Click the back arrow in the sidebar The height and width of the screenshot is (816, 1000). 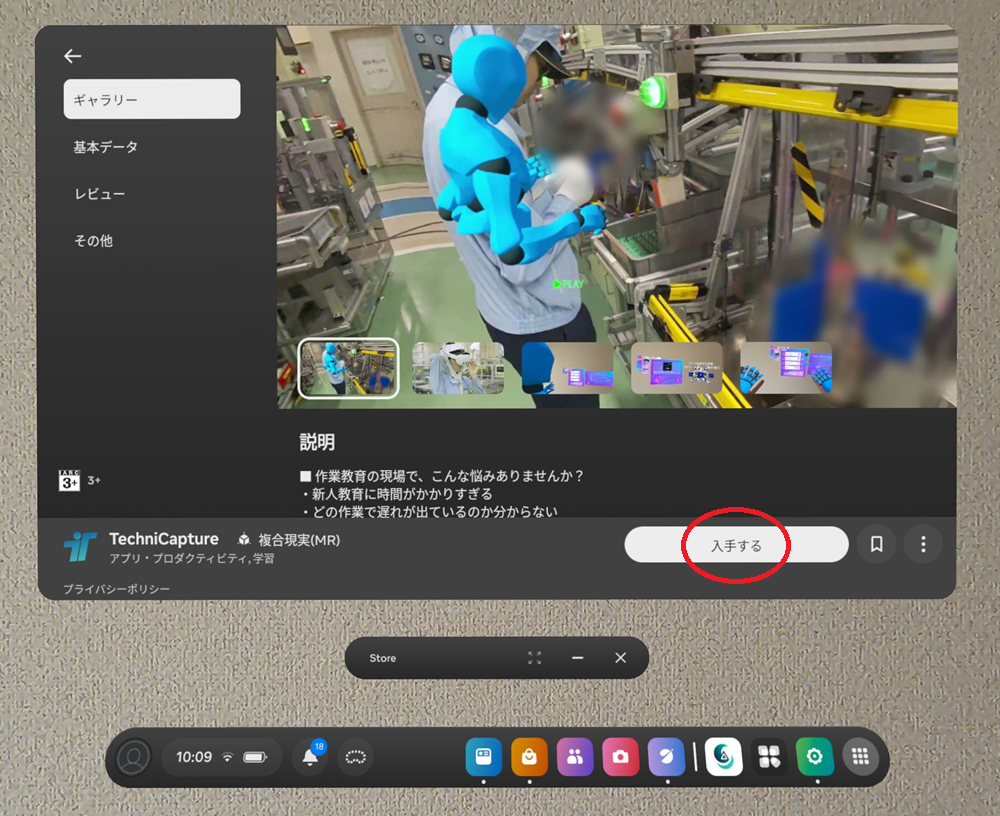tap(72, 57)
